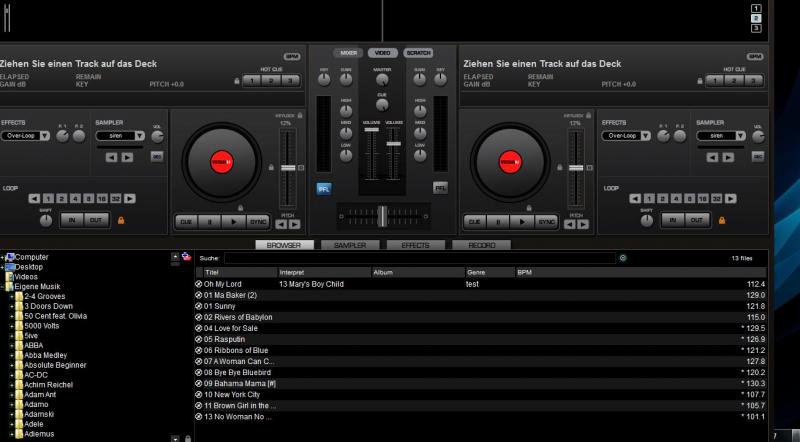Pause the right deck
This screenshot has width=800, height=442.
(x=499, y=221)
